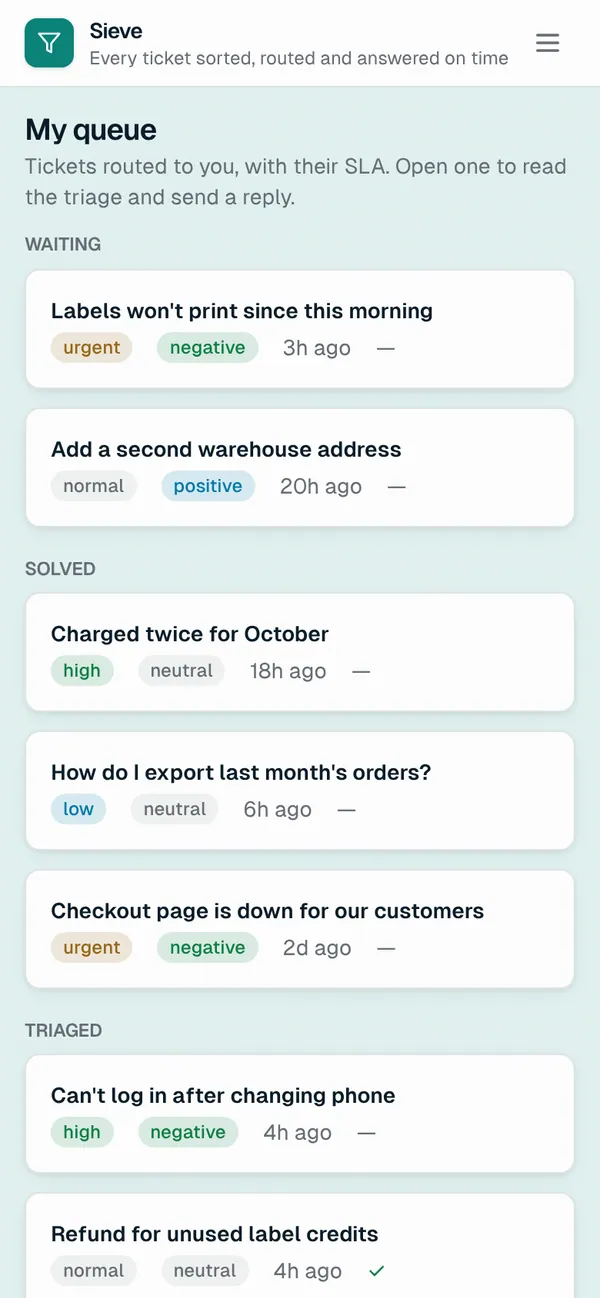Open the "Charged twice for October" ticket

[300, 652]
